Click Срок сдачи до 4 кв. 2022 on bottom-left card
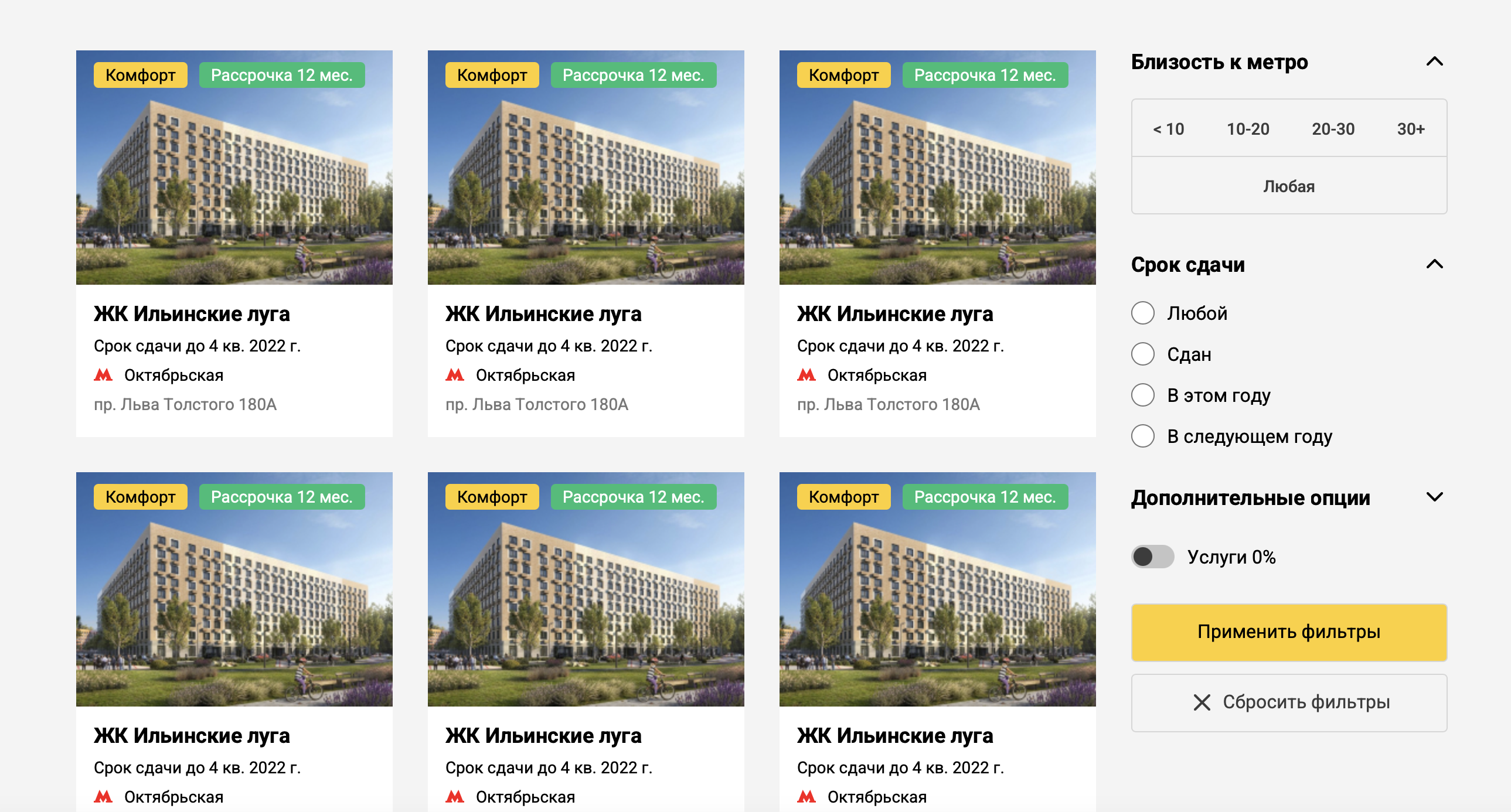 pyautogui.click(x=197, y=767)
